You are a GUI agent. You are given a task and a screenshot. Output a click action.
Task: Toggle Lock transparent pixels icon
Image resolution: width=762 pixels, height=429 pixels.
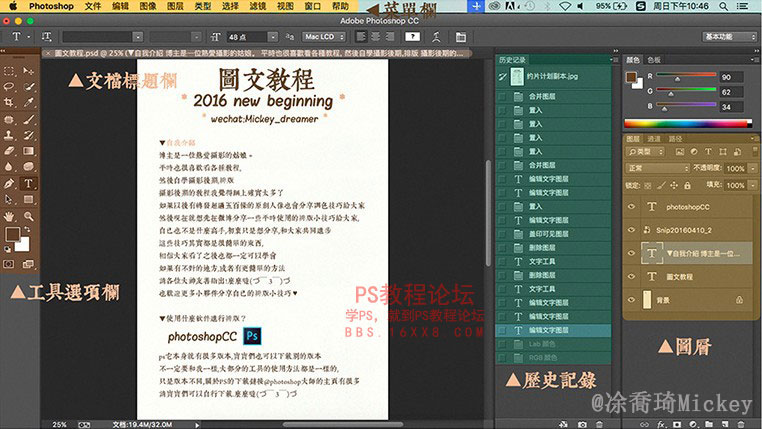(647, 185)
